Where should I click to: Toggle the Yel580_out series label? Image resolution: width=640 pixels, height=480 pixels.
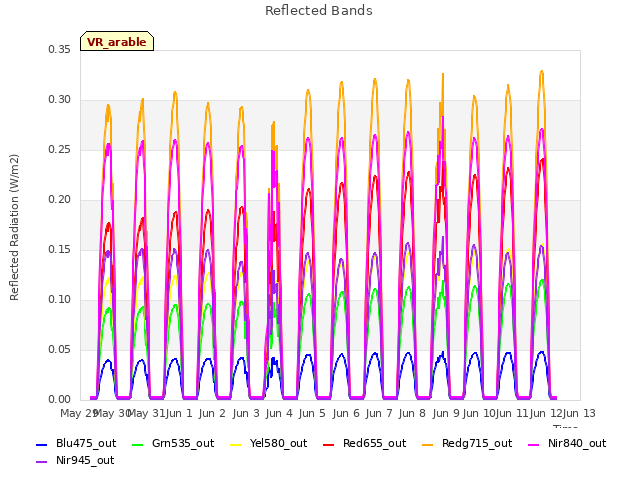point(278,443)
